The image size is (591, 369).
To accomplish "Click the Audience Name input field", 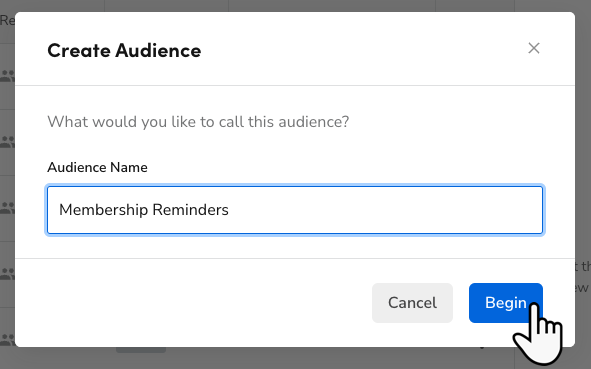I will [x=295, y=210].
